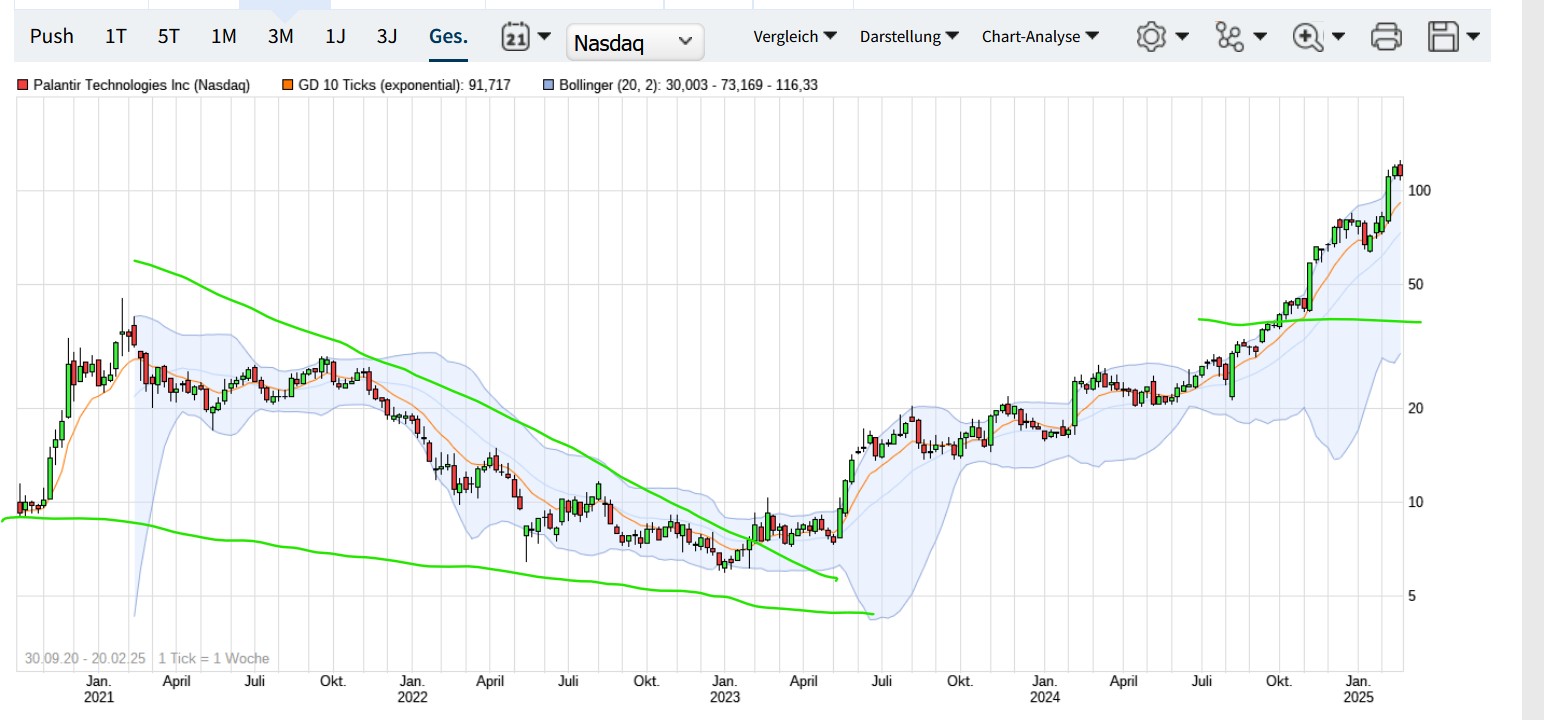
Task: Click the orange GD 10 Ticks swatch
Action: [x=289, y=85]
